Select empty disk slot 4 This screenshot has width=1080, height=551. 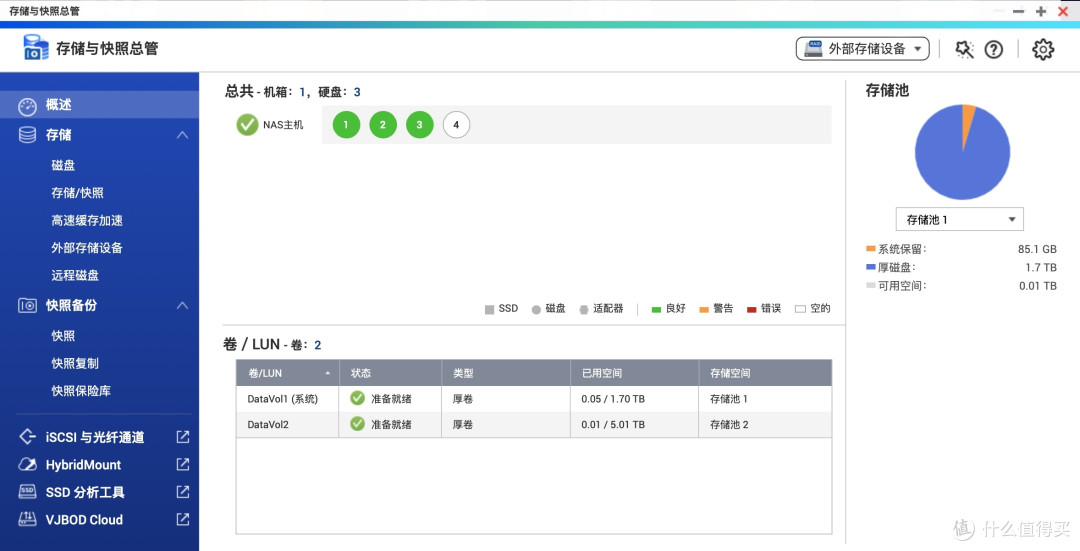point(456,125)
